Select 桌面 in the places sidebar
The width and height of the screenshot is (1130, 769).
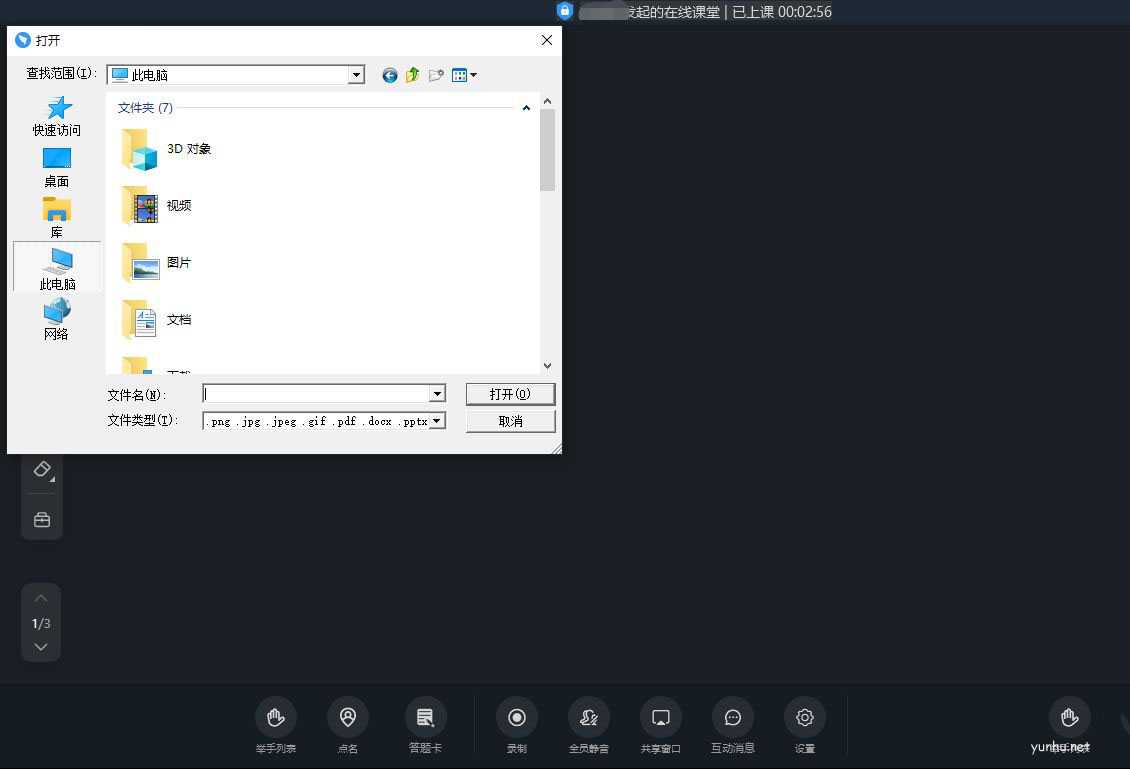[57, 166]
